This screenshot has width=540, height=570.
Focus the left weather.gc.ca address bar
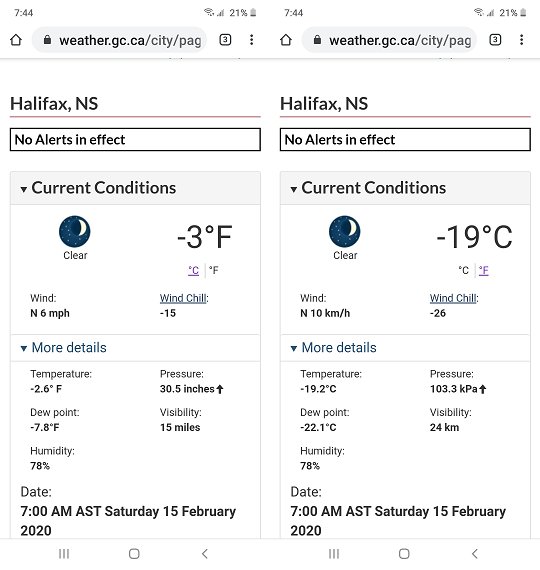pos(119,40)
